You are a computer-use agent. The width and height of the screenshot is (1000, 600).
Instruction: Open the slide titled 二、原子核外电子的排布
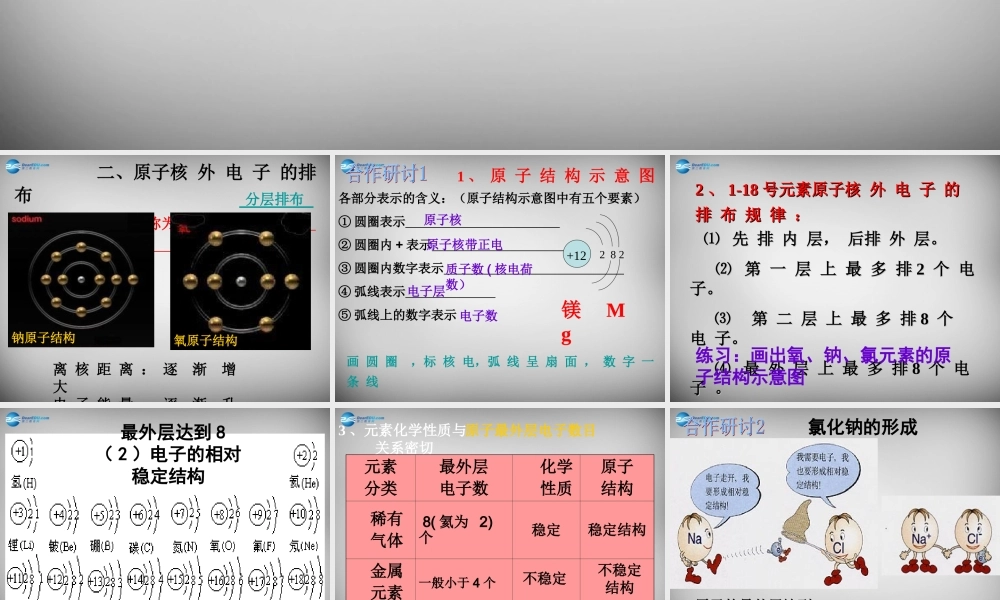[165, 278]
